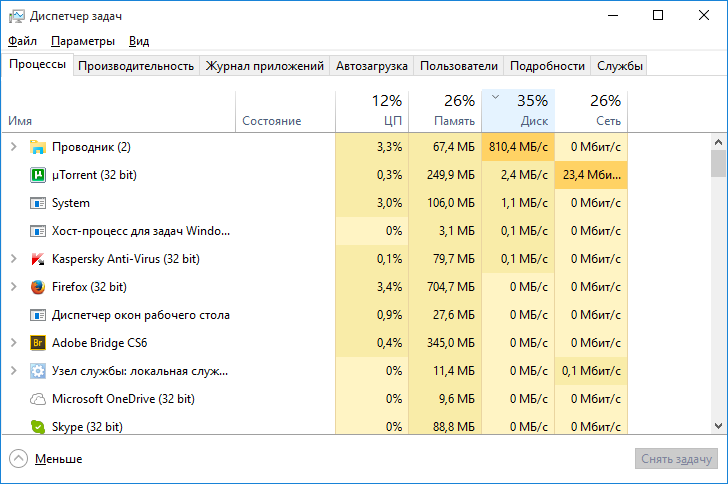The height and width of the screenshot is (484, 728).
Task: Expand the Узел службы: локальная служба group
Action: [x=13, y=371]
